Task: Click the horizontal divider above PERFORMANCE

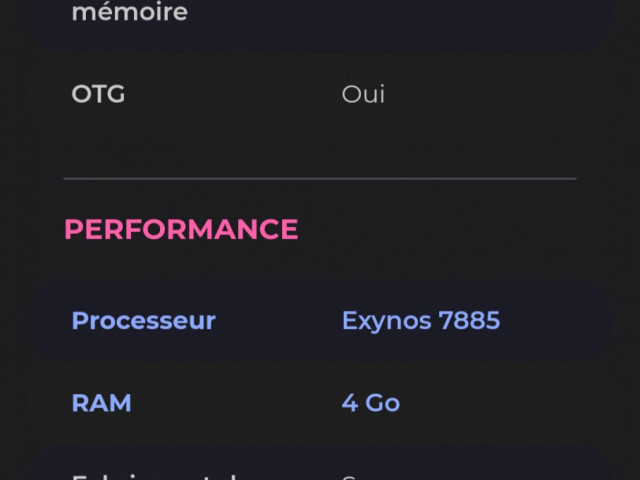Action: 320,179
